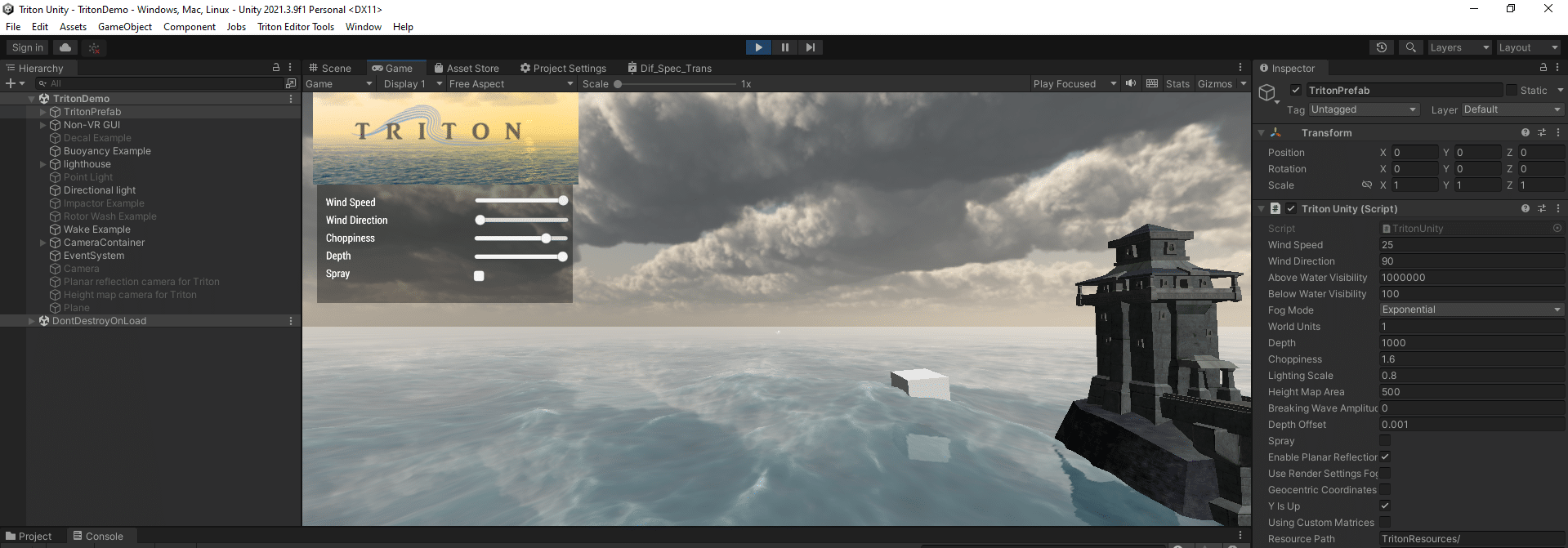Click the GameObject cube icon in Inspector
Viewport: 1568px width, 548px height.
[1267, 92]
